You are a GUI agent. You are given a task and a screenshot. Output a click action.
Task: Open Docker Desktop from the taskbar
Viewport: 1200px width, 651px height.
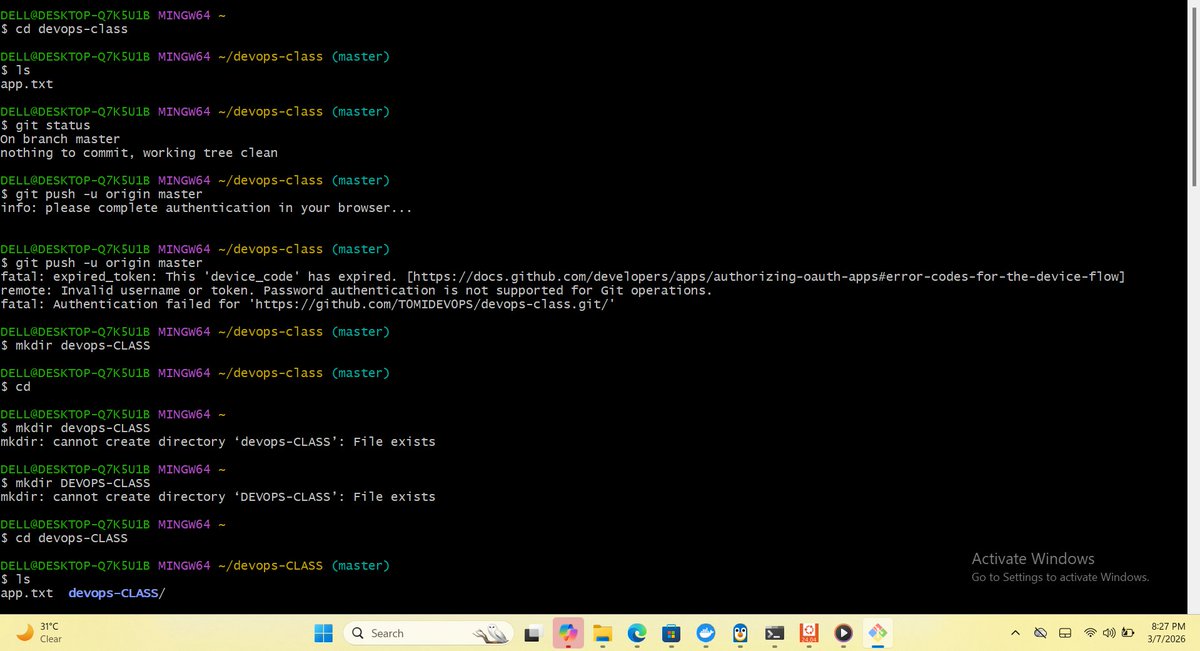(706, 633)
